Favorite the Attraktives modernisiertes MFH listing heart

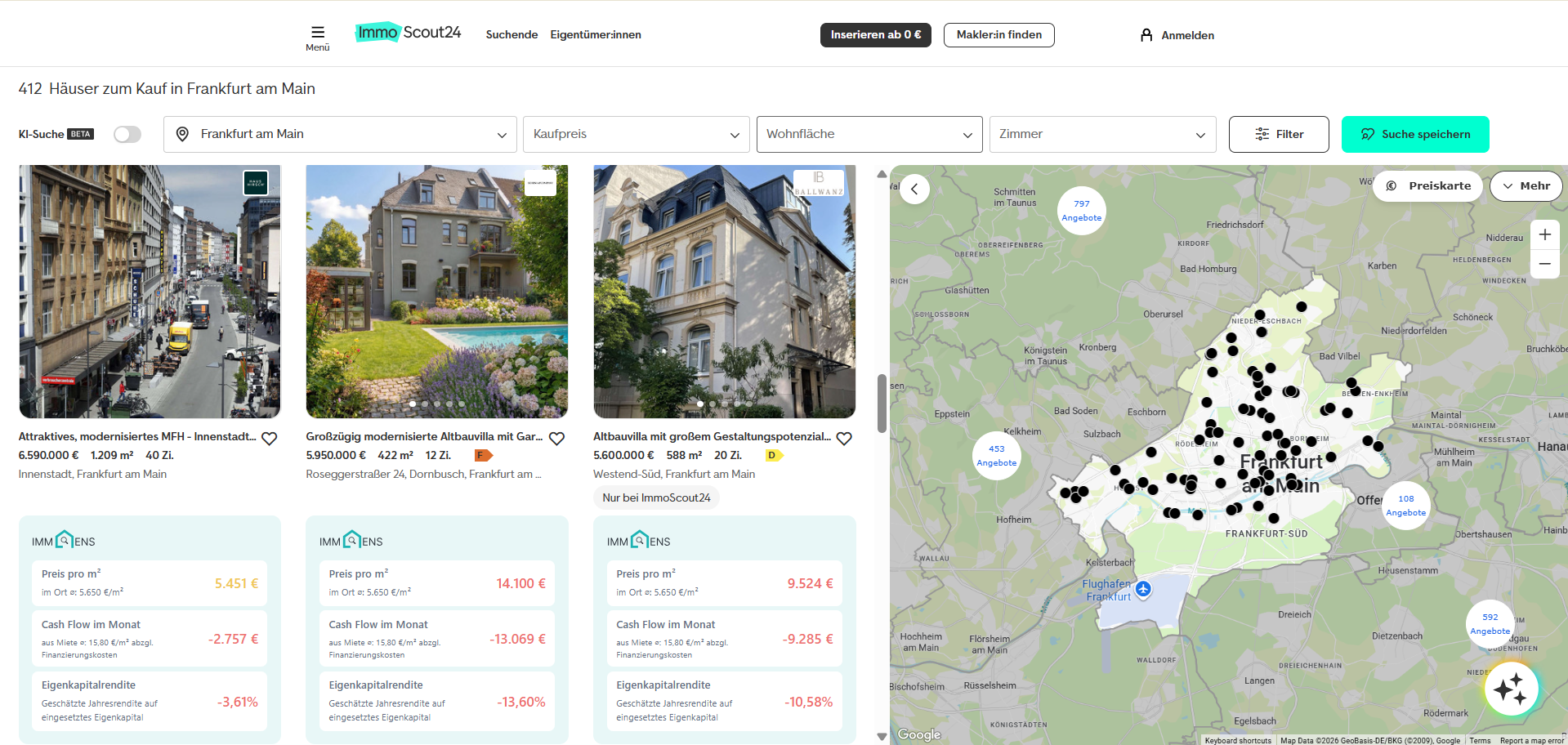tap(269, 439)
